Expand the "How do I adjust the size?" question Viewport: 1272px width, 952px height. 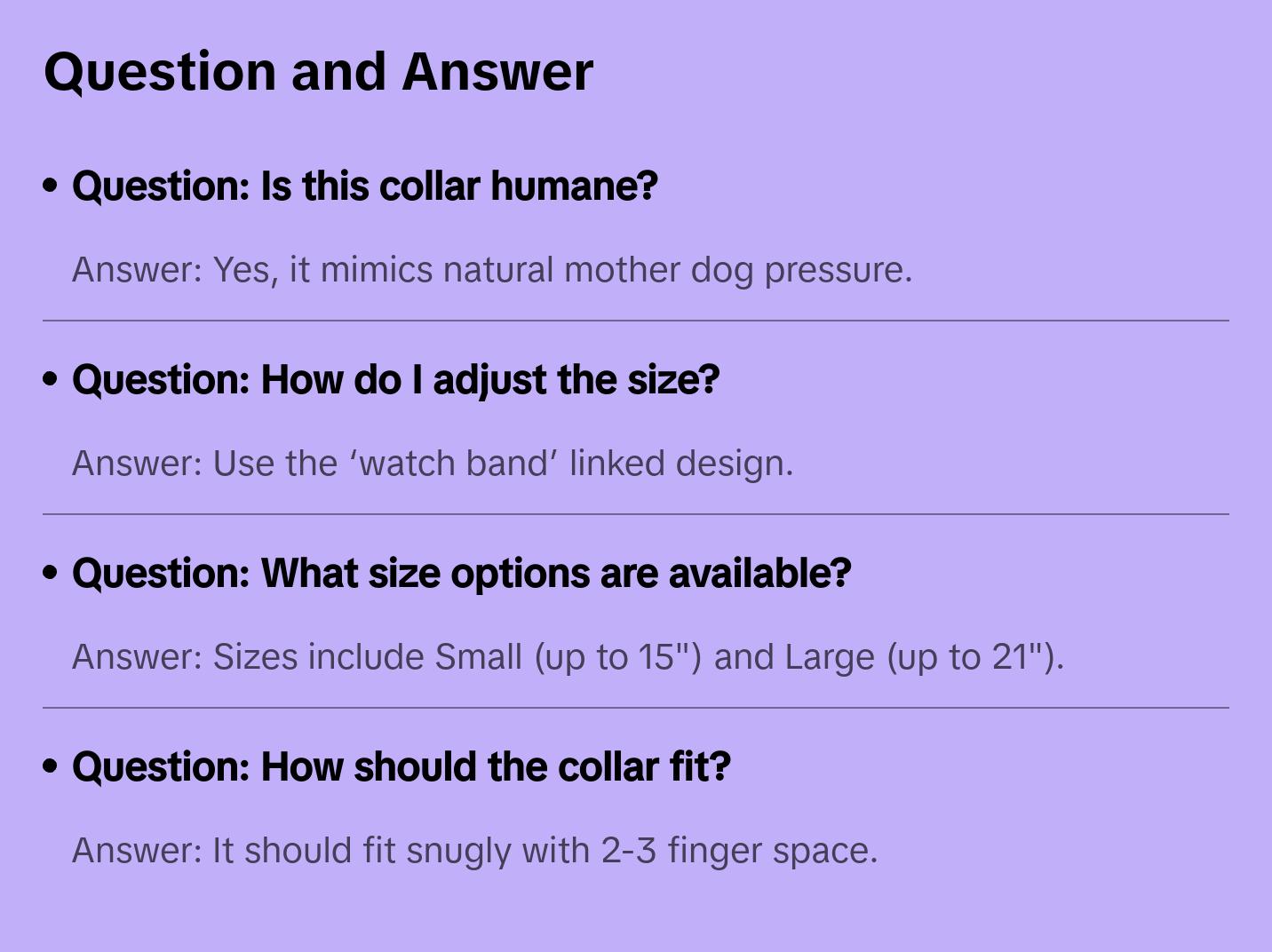[x=395, y=380]
